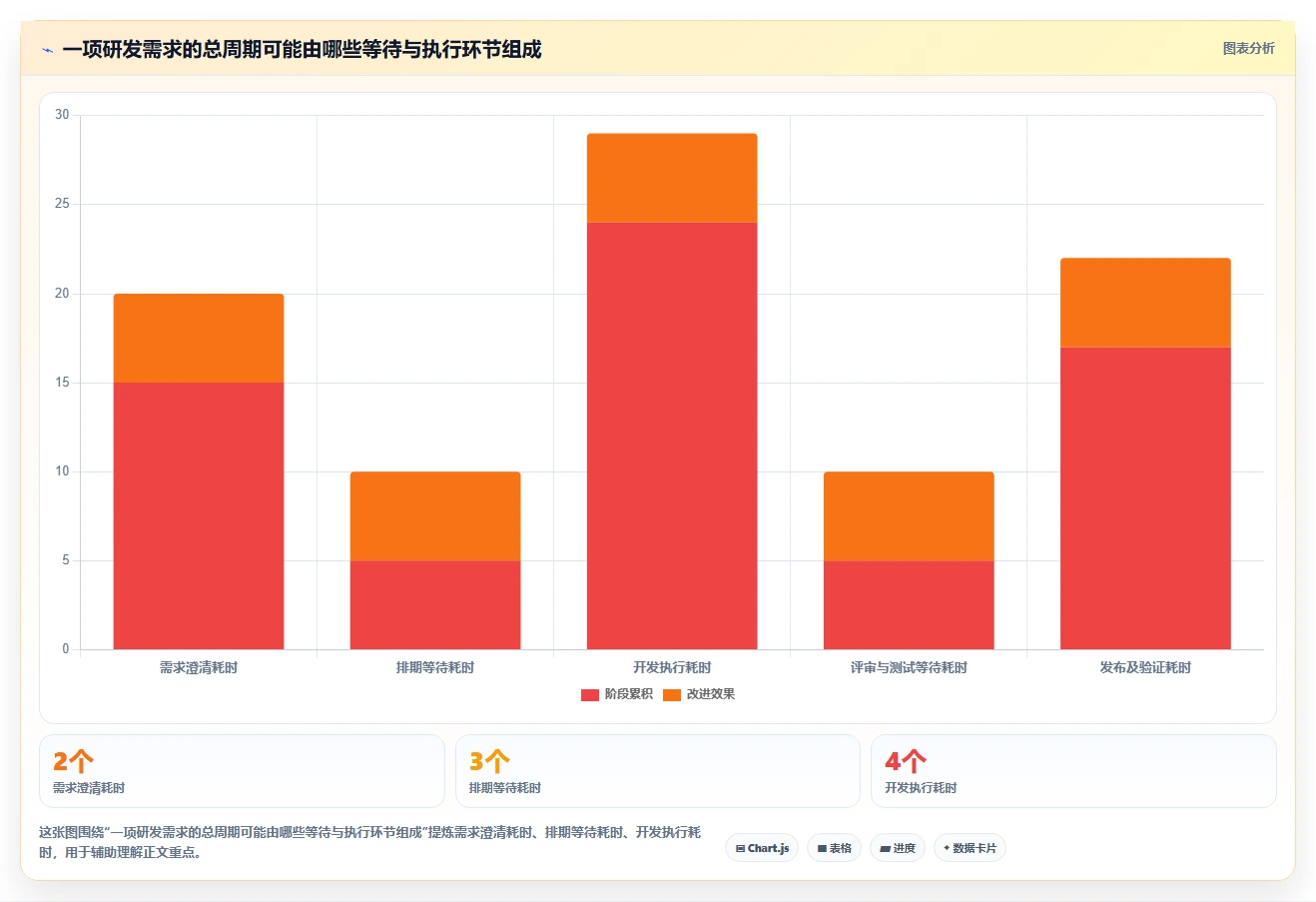
Task: Click the 图表分析 label in the header
Action: 1248,48
